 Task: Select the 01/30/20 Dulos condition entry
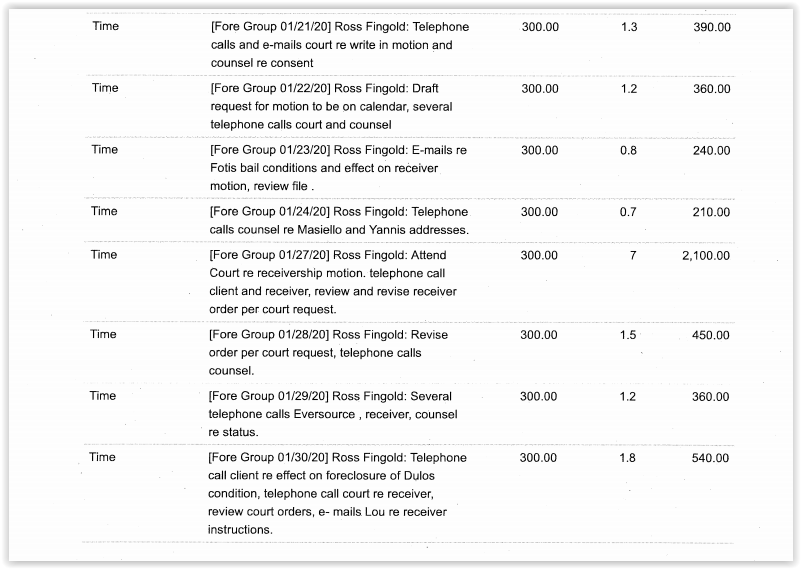point(339,494)
